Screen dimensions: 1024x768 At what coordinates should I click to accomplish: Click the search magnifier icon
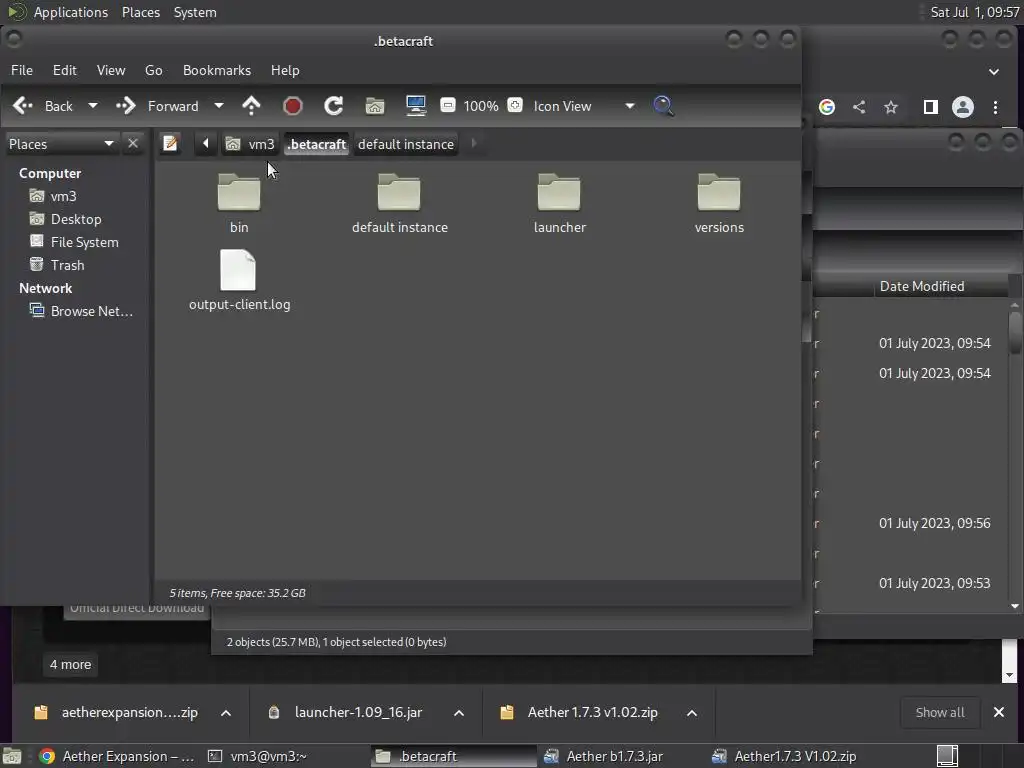pyautogui.click(x=664, y=106)
